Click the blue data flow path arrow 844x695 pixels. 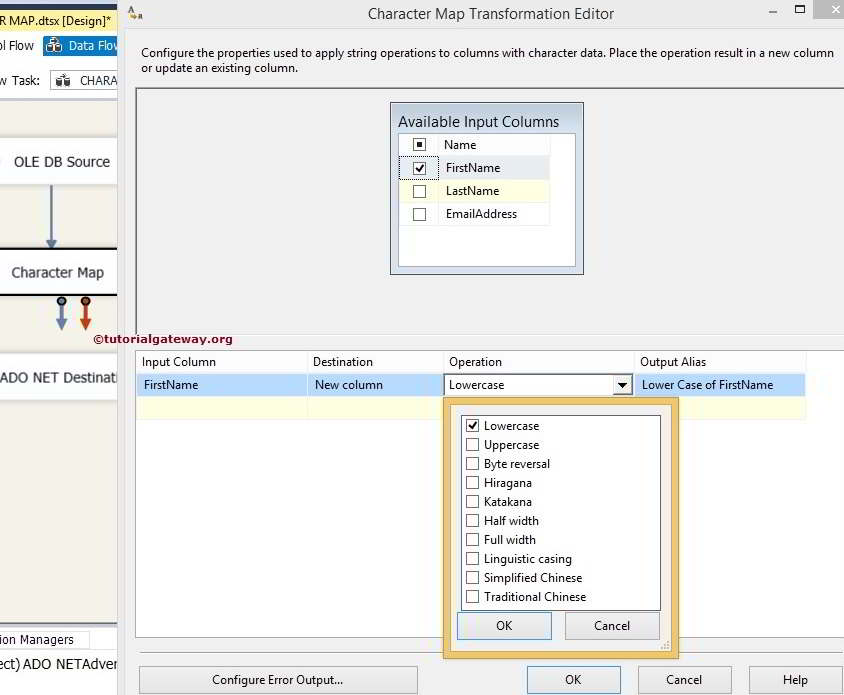(x=60, y=315)
